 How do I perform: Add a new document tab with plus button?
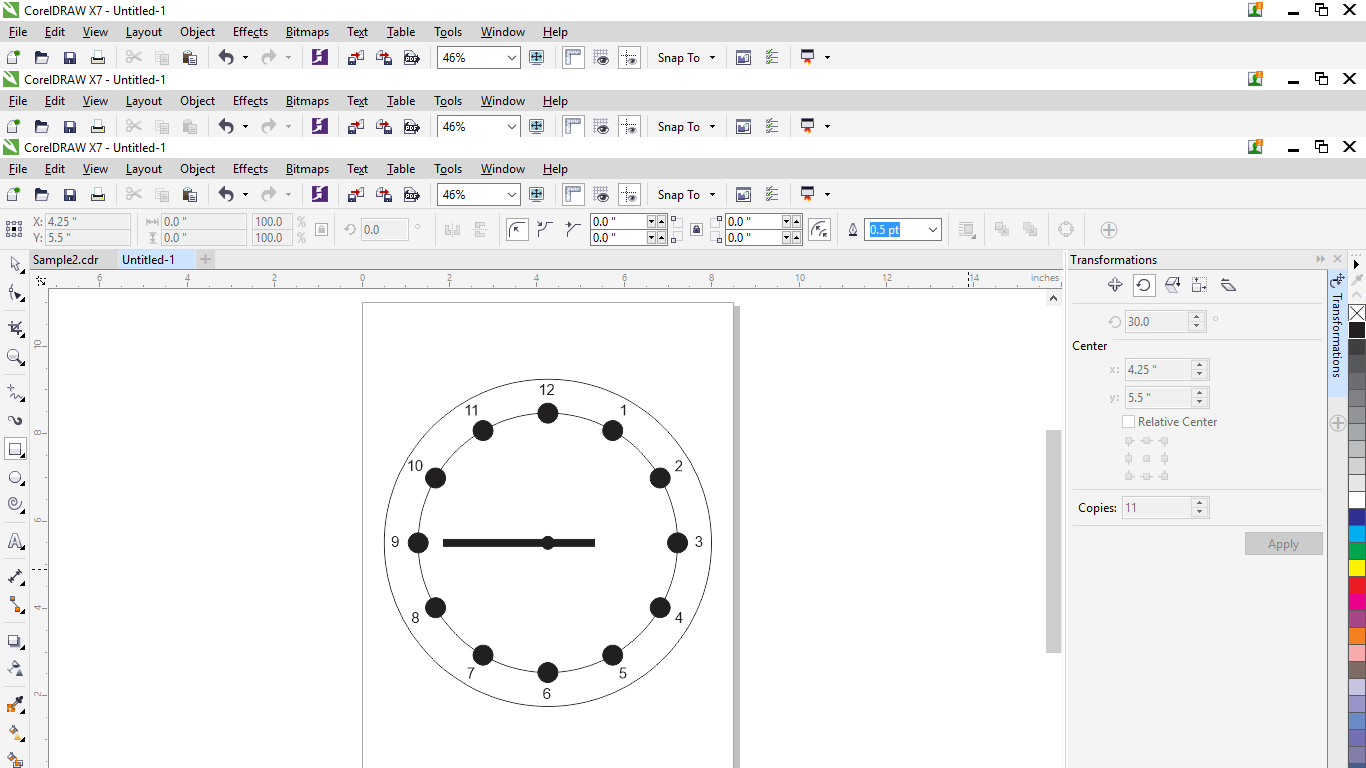click(205, 260)
